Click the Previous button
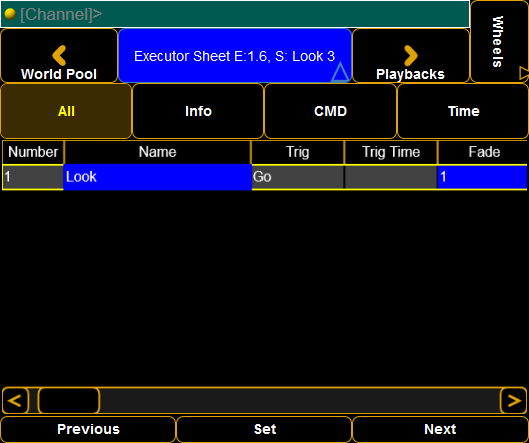The height and width of the screenshot is (443, 529). click(88, 430)
